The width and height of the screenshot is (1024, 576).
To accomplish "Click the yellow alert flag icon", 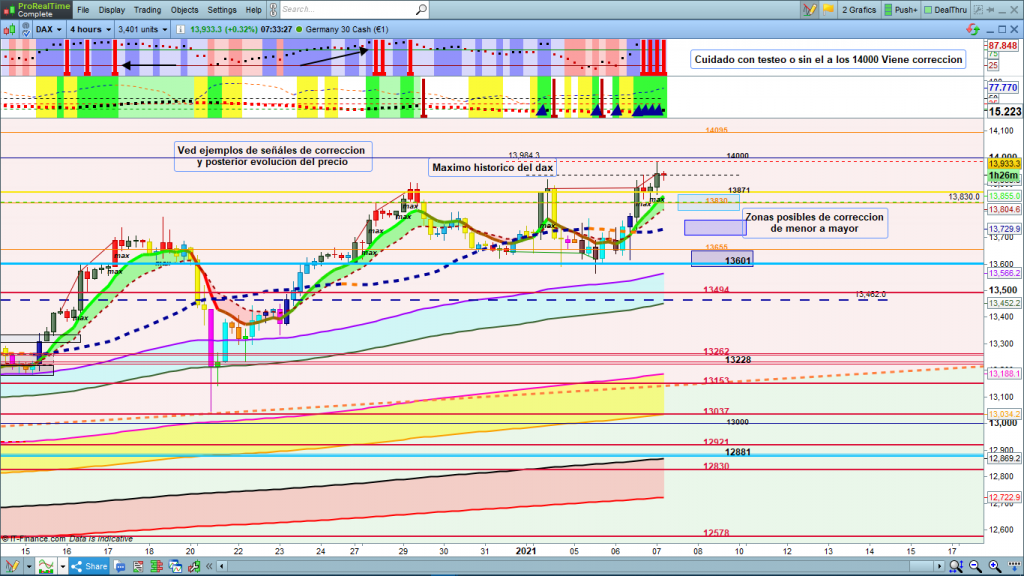I will point(826,10).
